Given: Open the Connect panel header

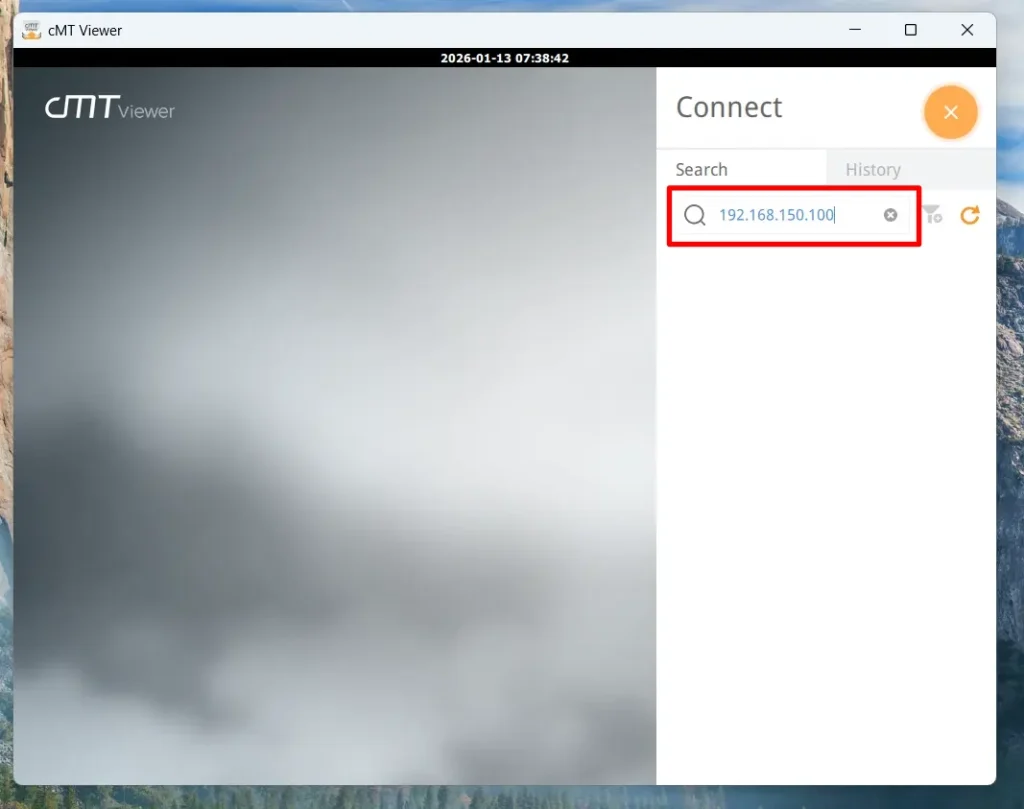Looking at the screenshot, I should [x=729, y=107].
